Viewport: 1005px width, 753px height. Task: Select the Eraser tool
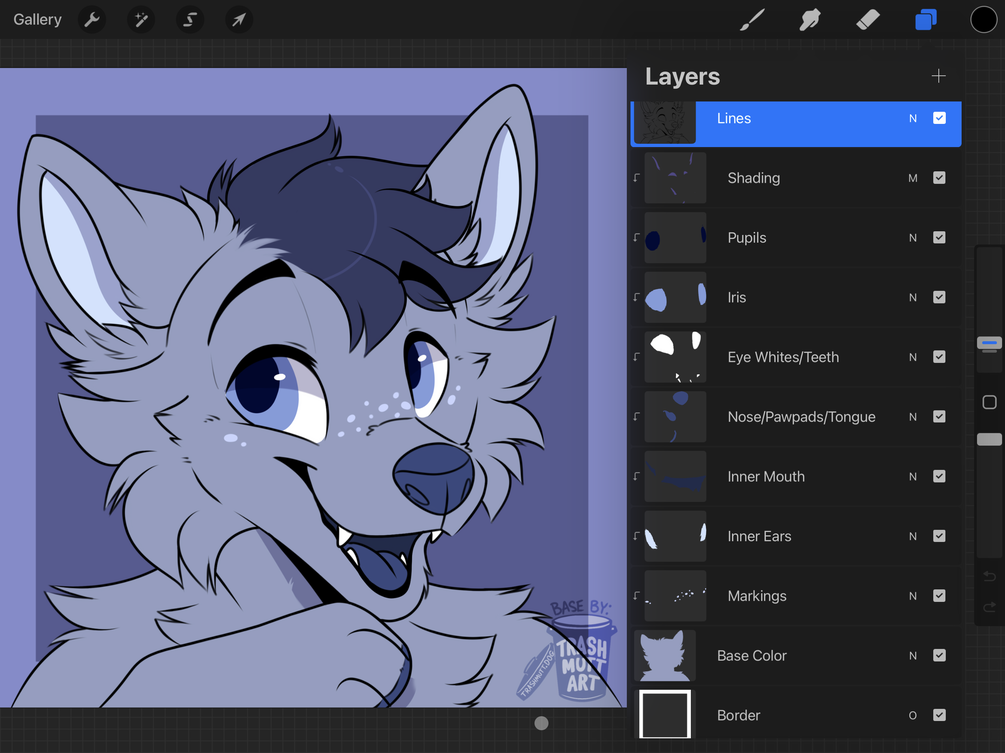click(x=868, y=20)
